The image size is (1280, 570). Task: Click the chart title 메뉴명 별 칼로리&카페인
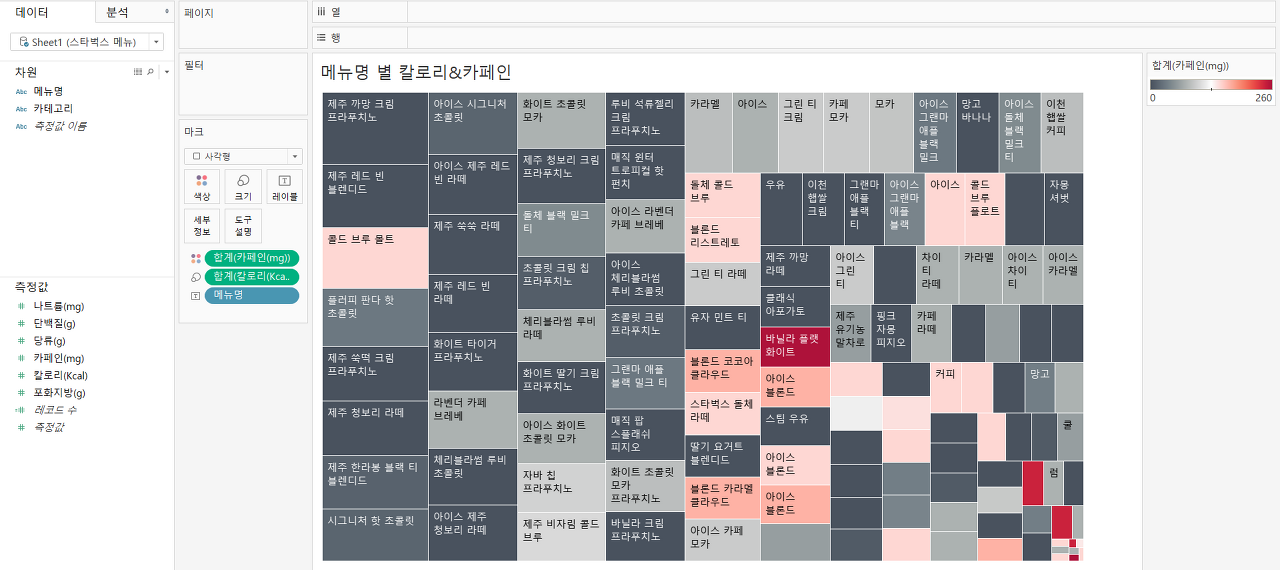tap(416, 72)
